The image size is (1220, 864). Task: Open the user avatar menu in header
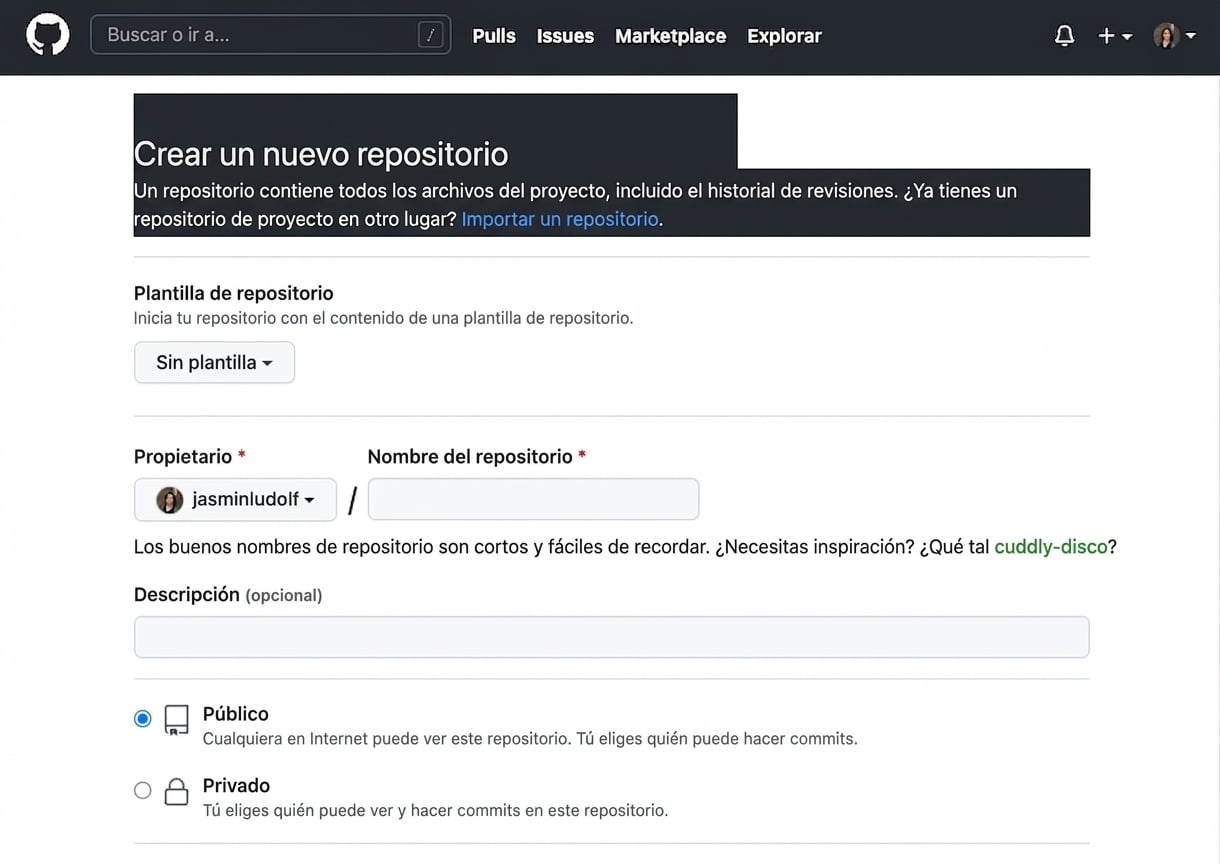1175,36
